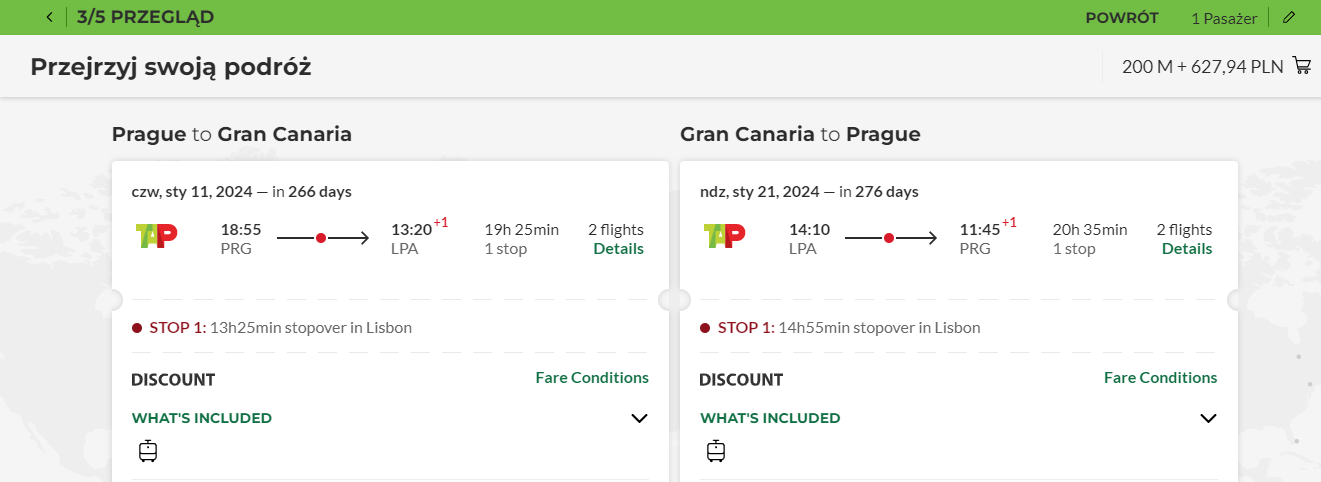Screen dimensions: 1321x482
Task: Click the TAP airline logo on the Gran Canaria to Prague card
Action: tap(724, 236)
